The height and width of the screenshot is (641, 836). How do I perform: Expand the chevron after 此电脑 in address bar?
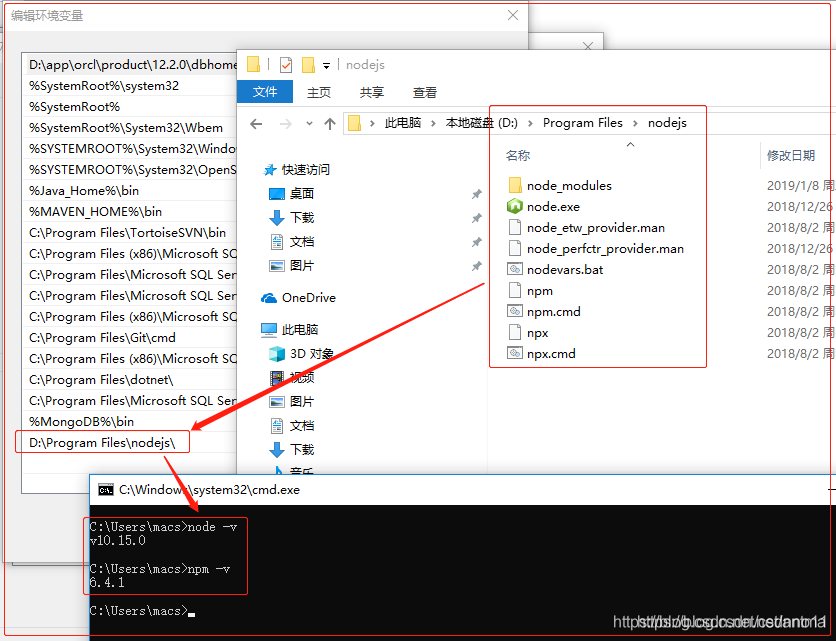coord(433,123)
